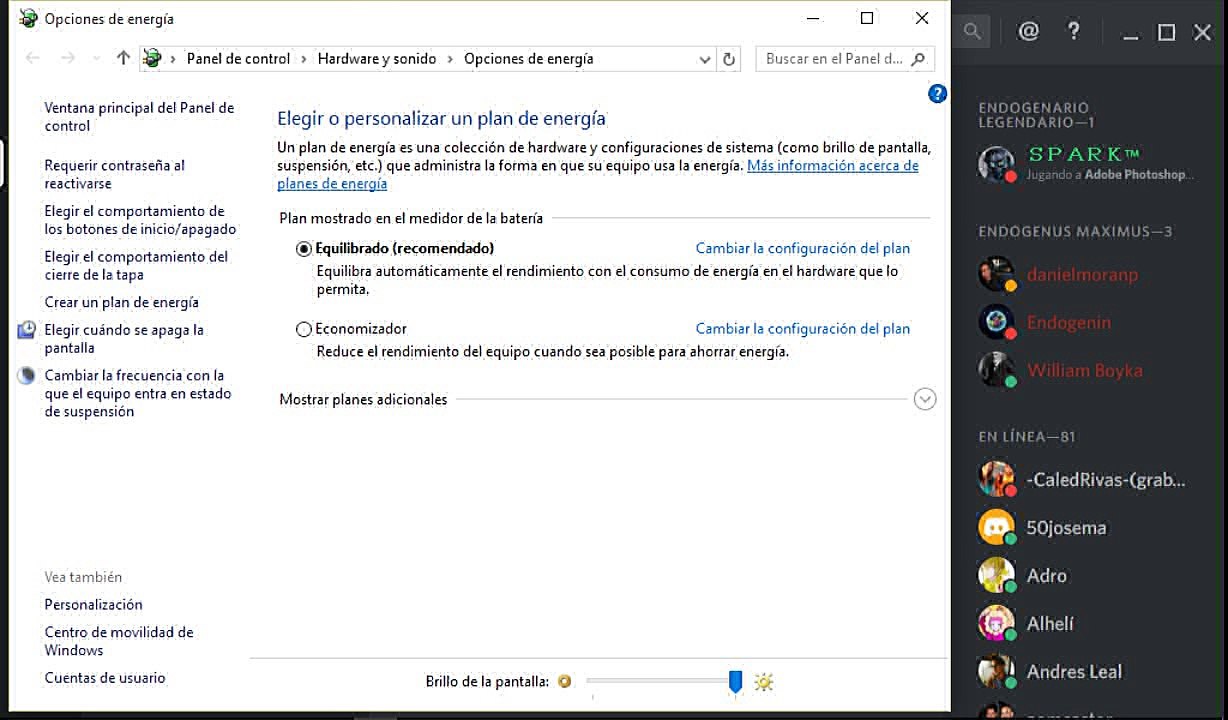Click -CaledRivas-(grab... name in Discord
Screen dimensions: 1228x720
[1106, 479]
